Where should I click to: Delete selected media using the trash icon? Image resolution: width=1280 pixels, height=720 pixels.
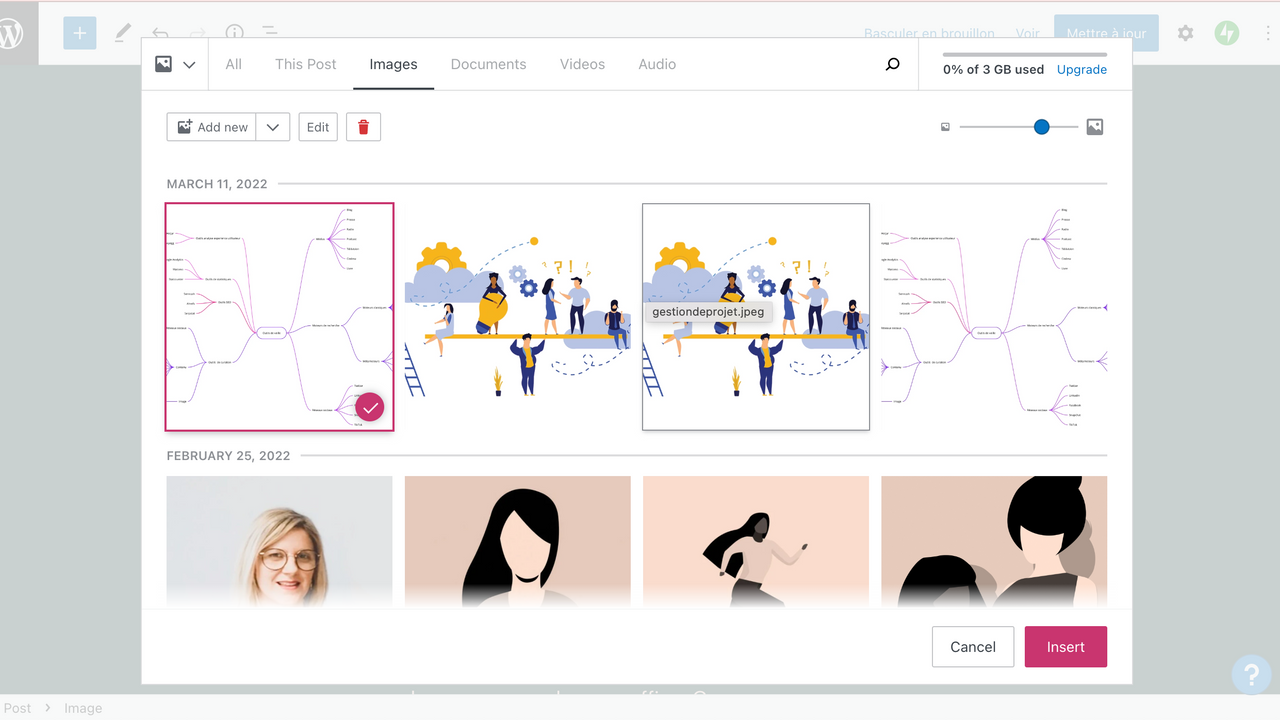pos(363,126)
